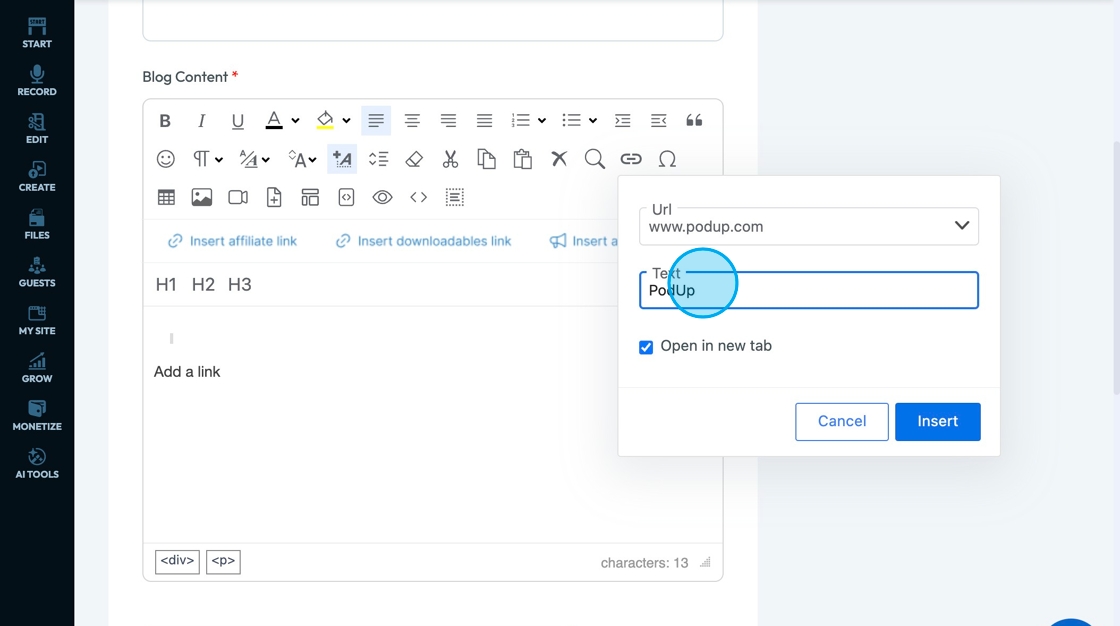Open My Site in sidebar
1120x626 pixels.
tap(37, 320)
